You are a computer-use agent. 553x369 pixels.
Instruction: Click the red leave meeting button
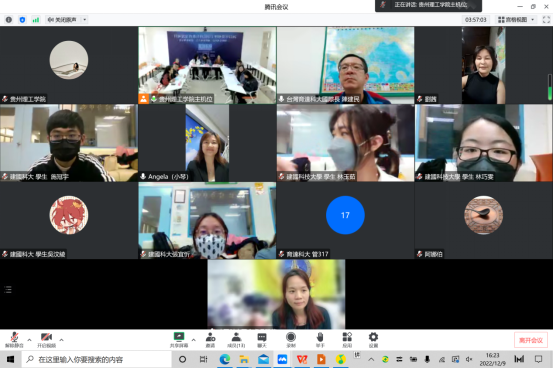[531, 340]
